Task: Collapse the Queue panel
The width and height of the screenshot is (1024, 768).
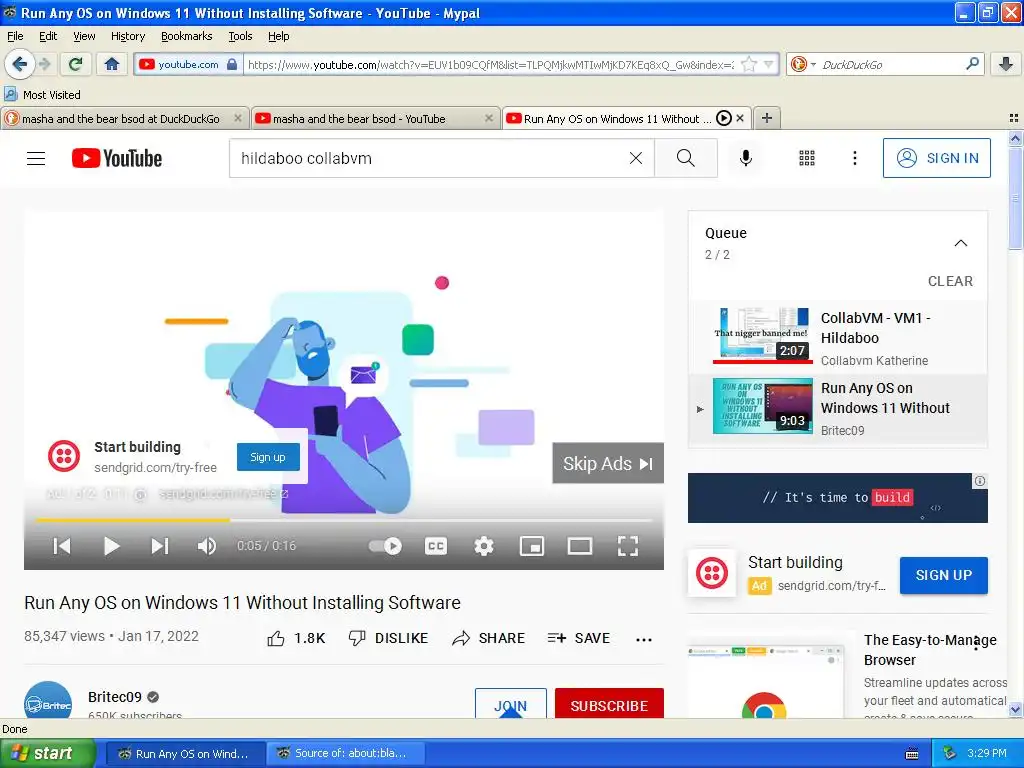Action: point(961,243)
